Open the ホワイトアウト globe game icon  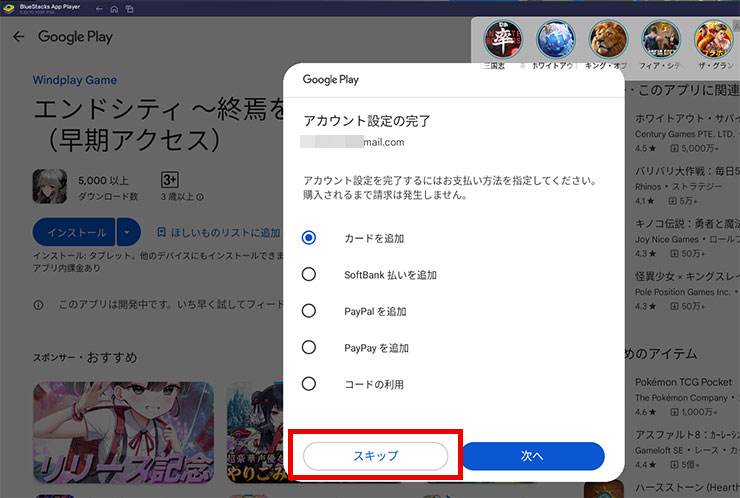[555, 40]
